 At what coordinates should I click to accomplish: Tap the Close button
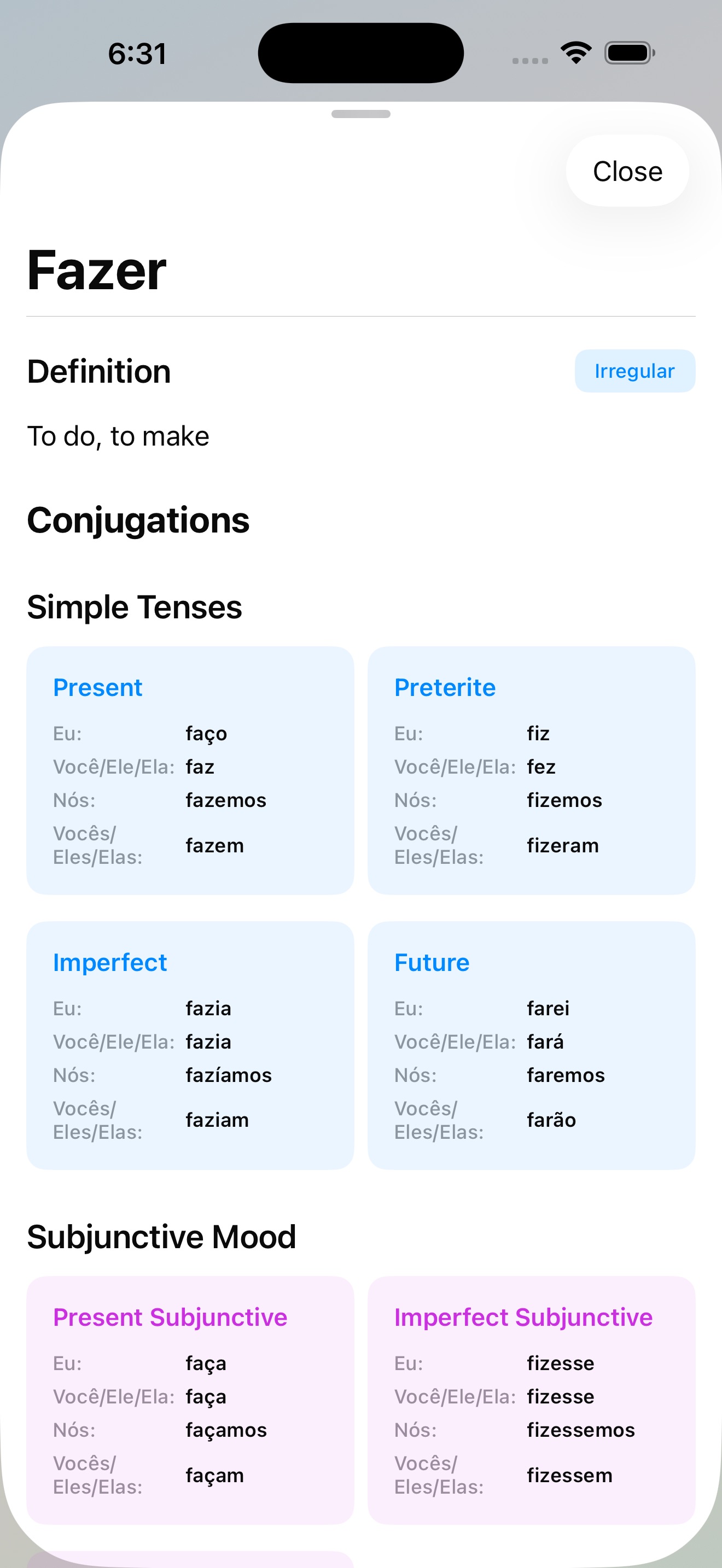(626, 171)
